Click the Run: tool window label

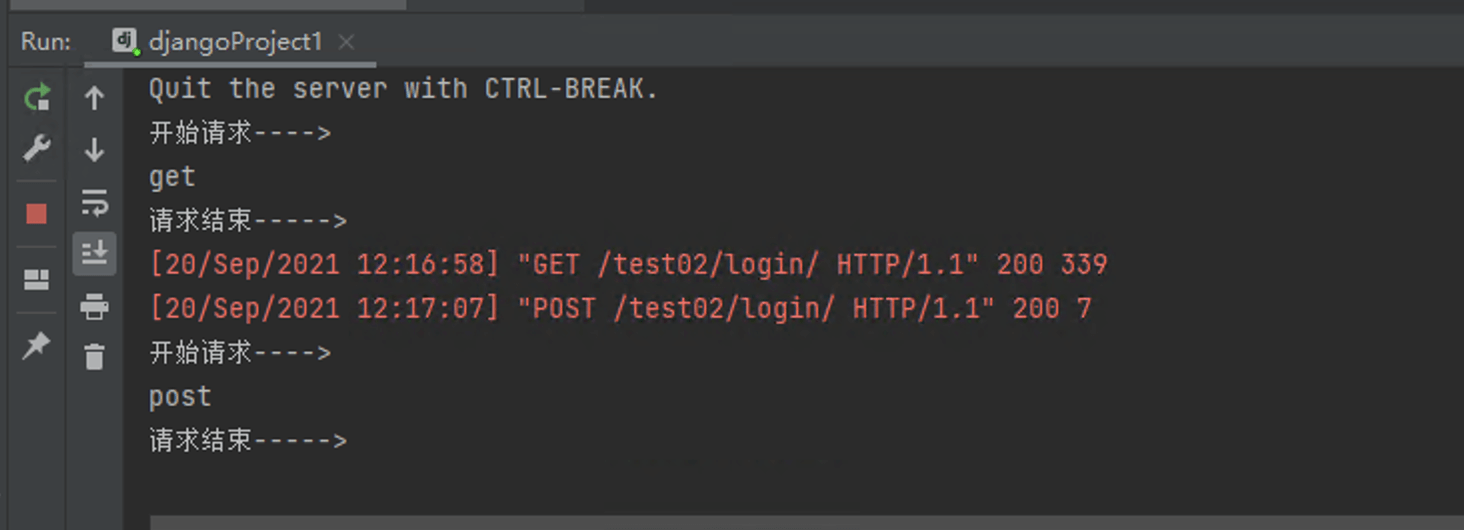point(46,42)
